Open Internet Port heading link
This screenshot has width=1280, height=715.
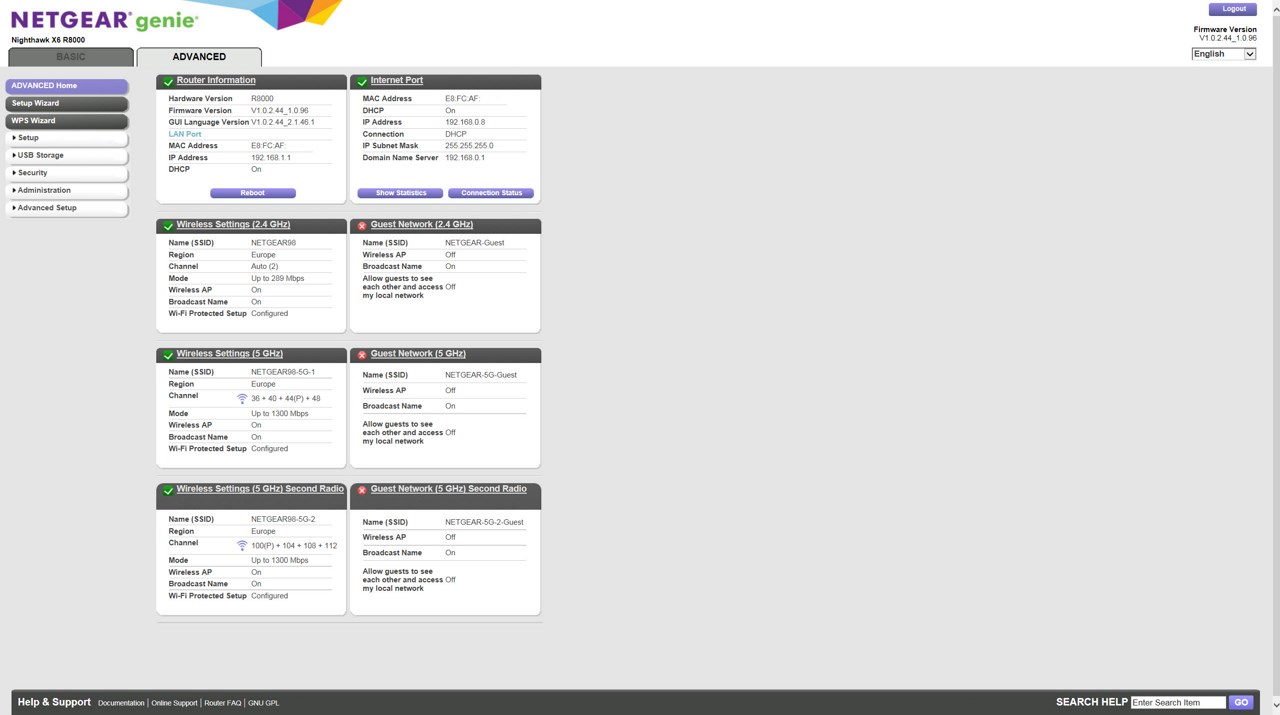[397, 80]
